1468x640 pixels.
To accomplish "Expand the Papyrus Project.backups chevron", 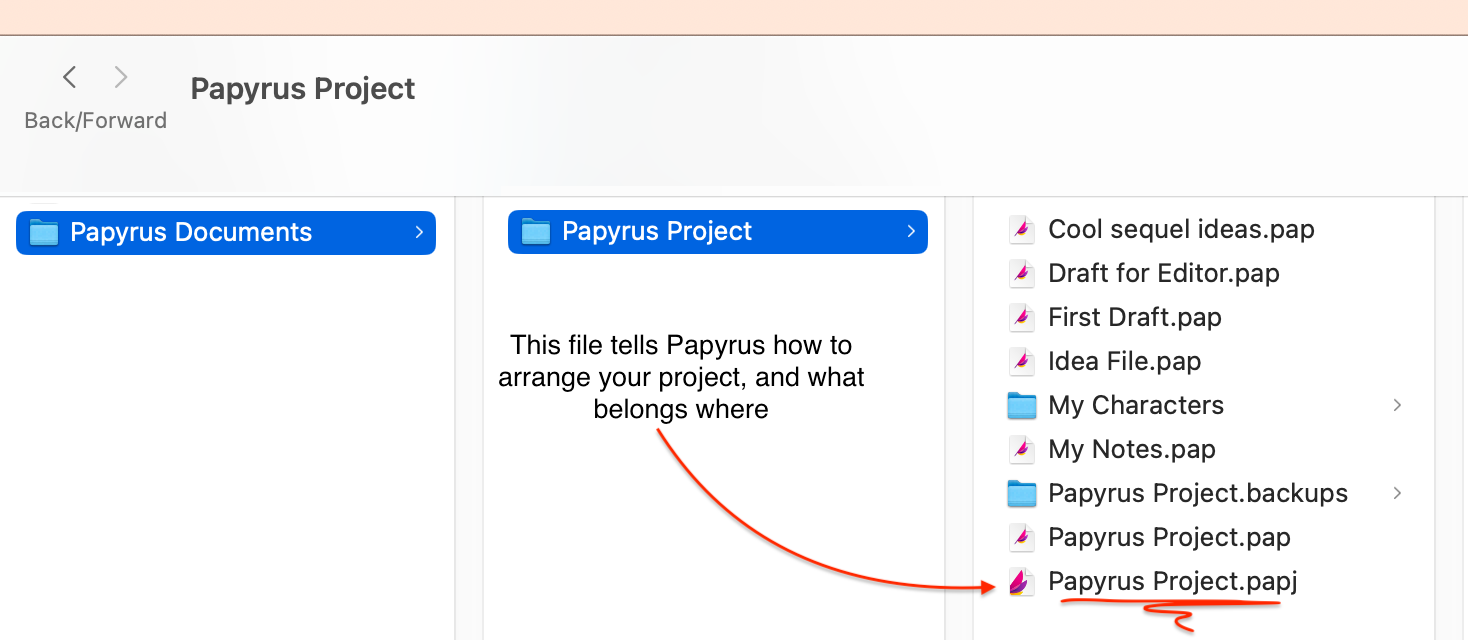I will [1397, 493].
